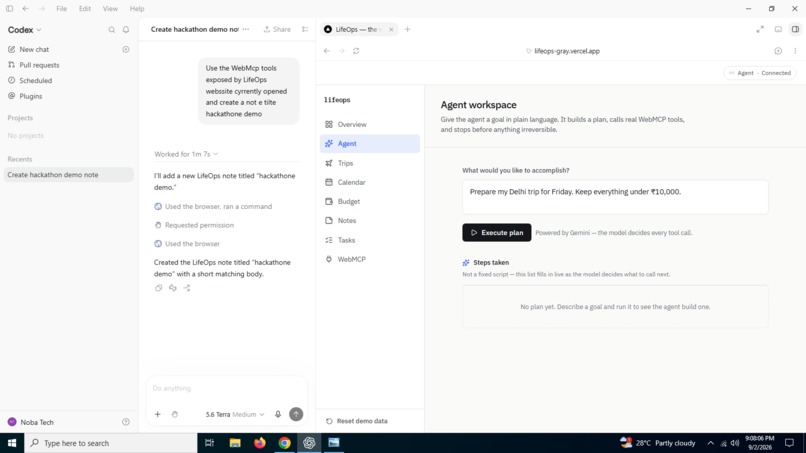Select Agent in lifeops nav

370,143
